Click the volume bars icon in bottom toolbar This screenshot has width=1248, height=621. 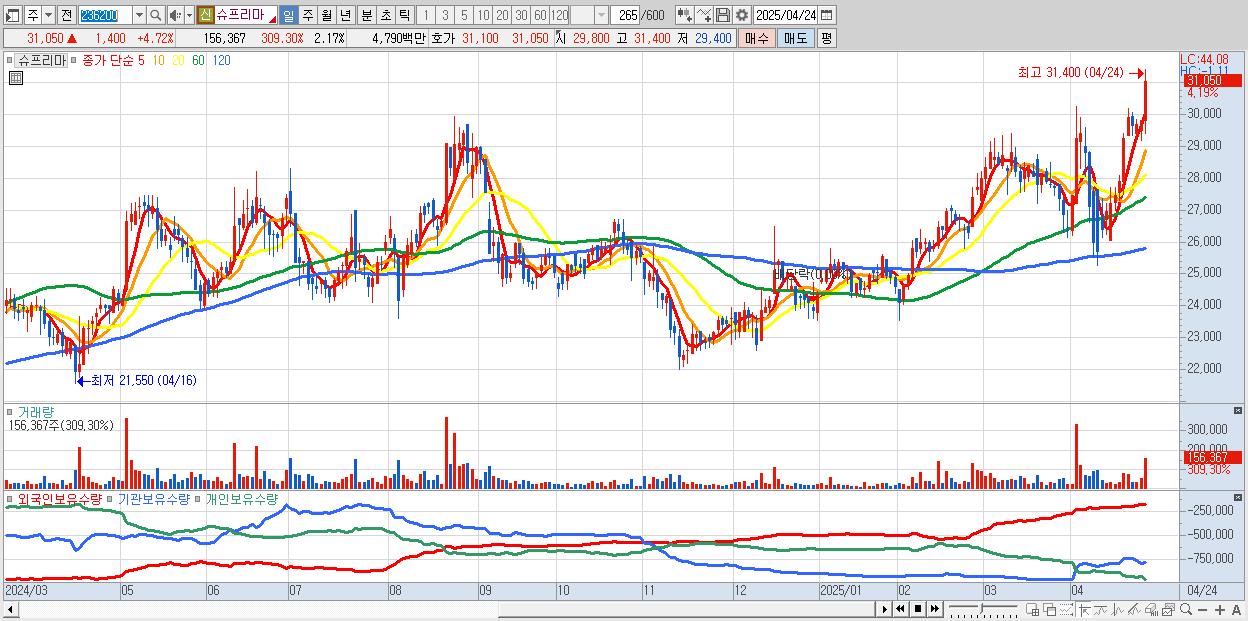point(1151,608)
